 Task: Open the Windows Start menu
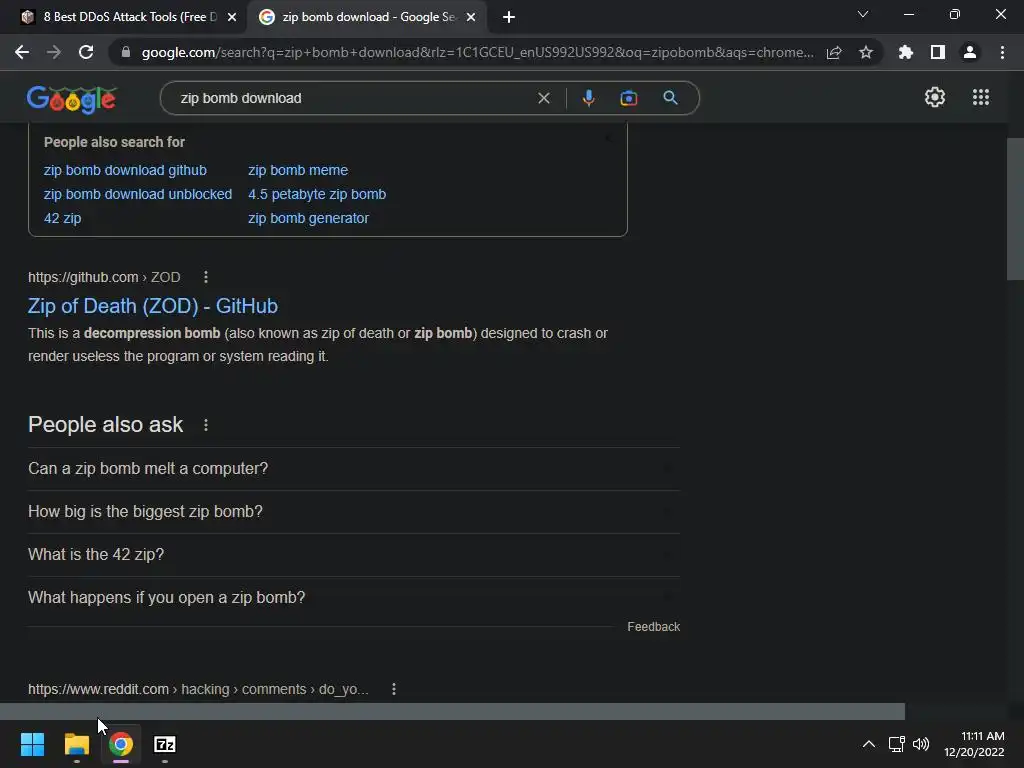(x=32, y=744)
